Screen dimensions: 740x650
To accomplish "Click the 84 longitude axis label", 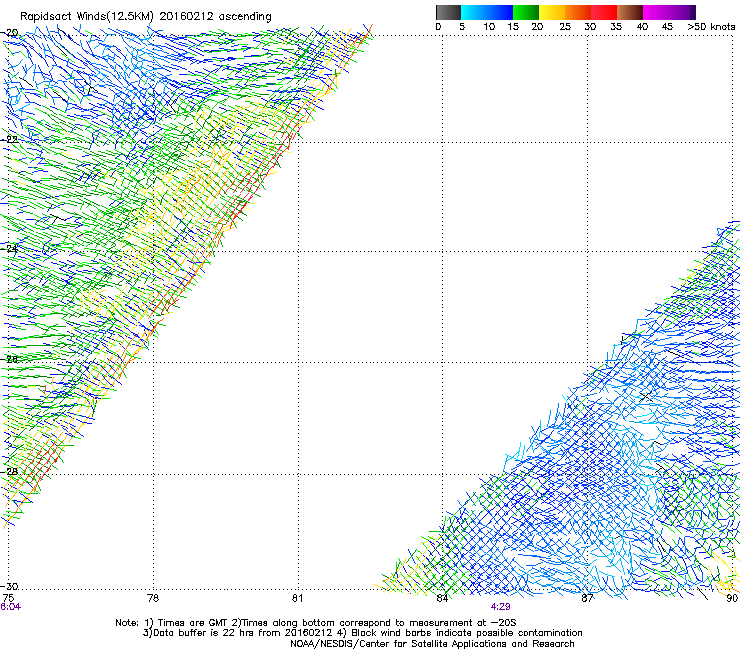I will (x=442, y=598).
